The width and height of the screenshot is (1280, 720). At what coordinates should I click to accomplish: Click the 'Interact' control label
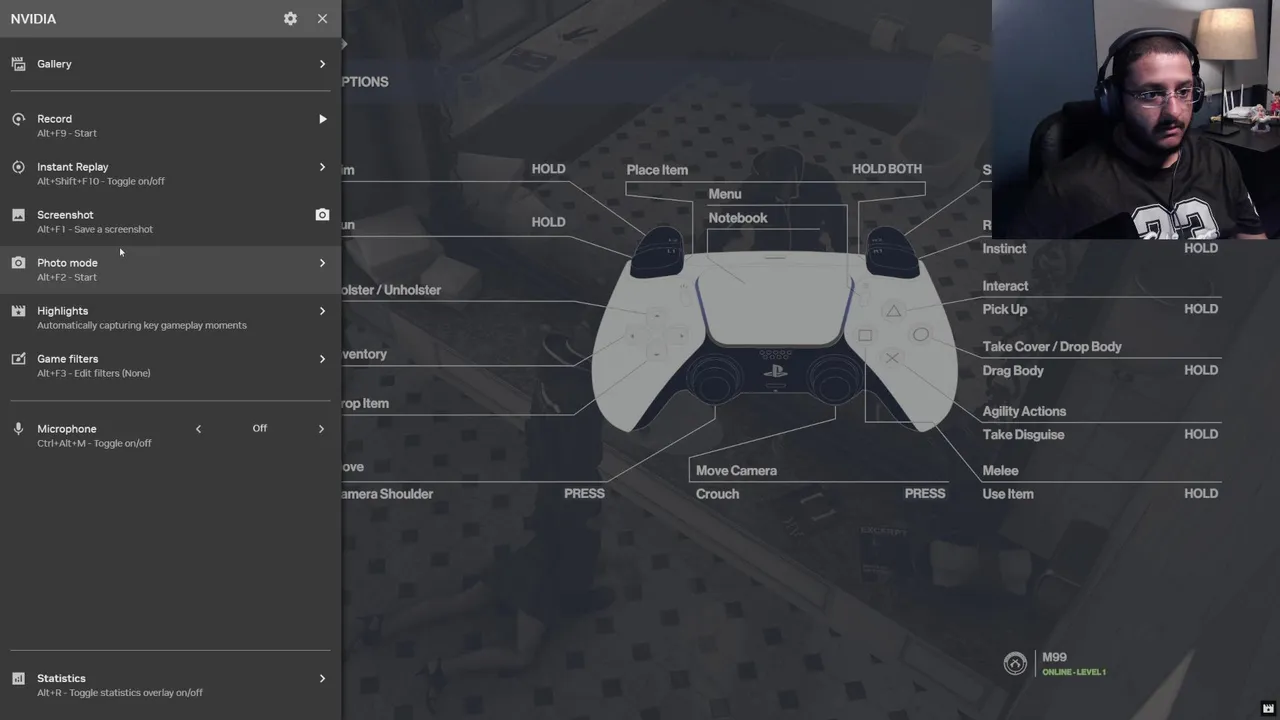pyautogui.click(x=1005, y=286)
